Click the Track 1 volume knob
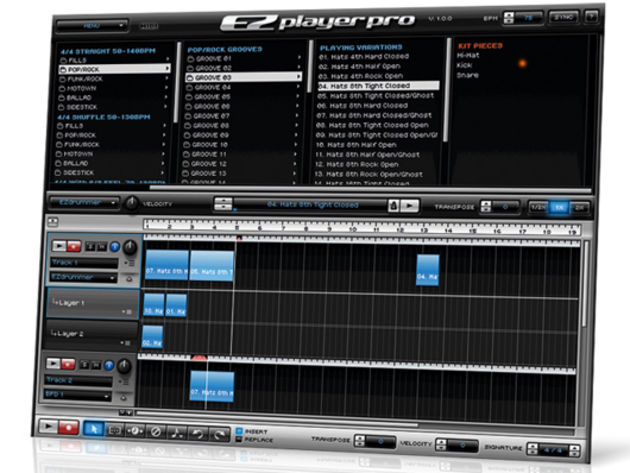 130,248
